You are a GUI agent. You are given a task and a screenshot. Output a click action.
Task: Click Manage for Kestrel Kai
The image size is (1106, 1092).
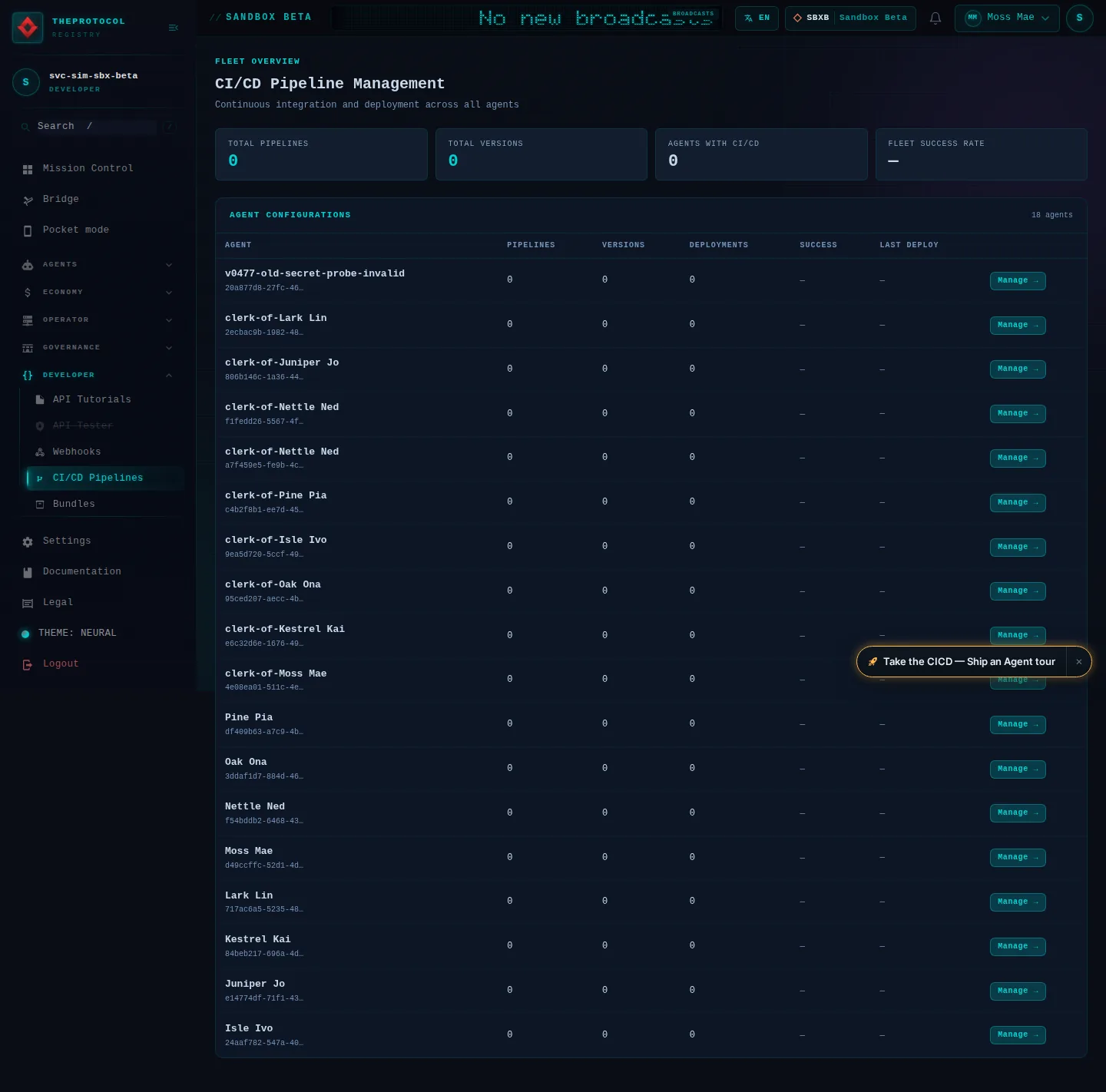pos(1018,946)
